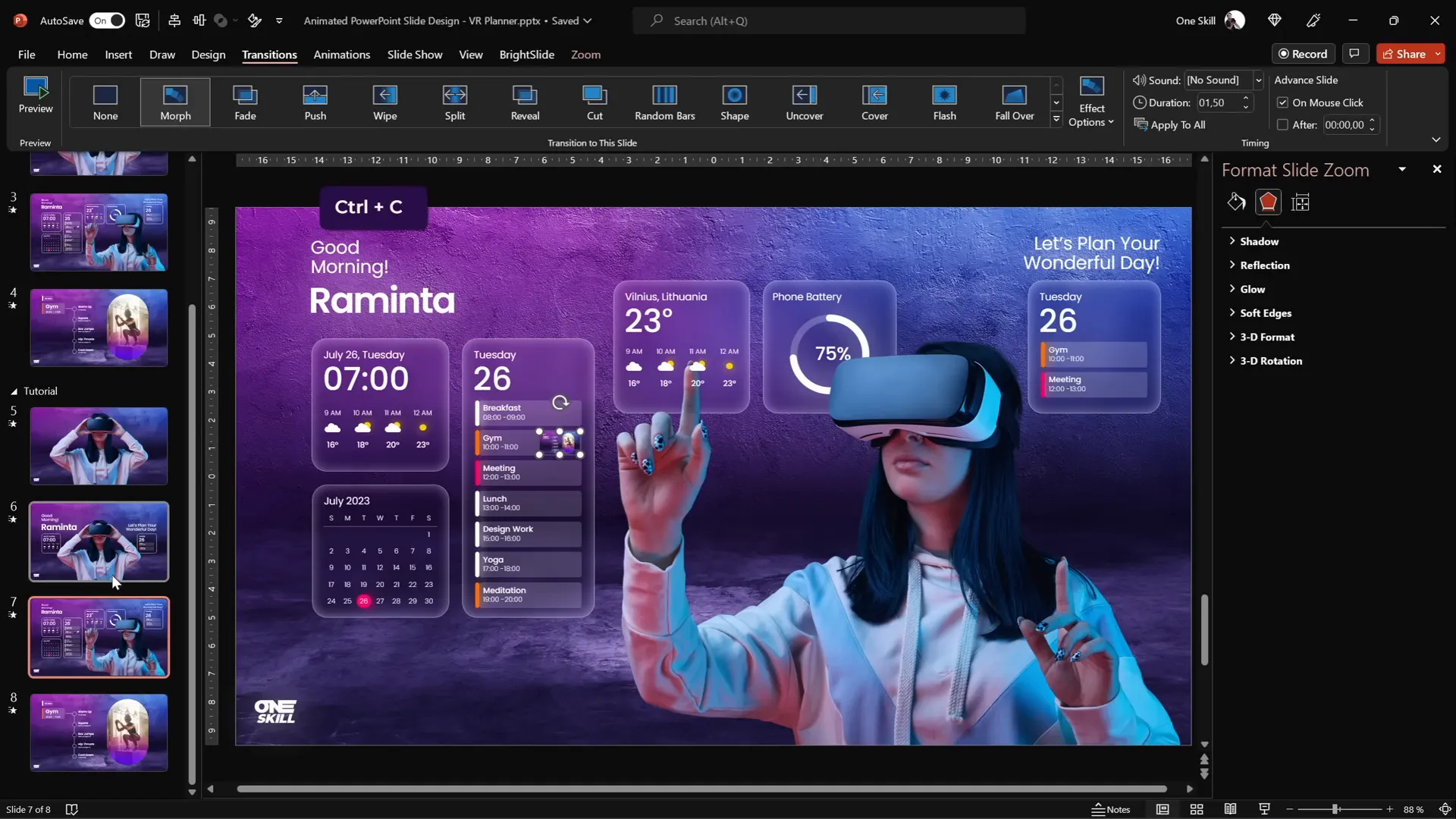
Task: Preview the slide transition
Action: [36, 96]
